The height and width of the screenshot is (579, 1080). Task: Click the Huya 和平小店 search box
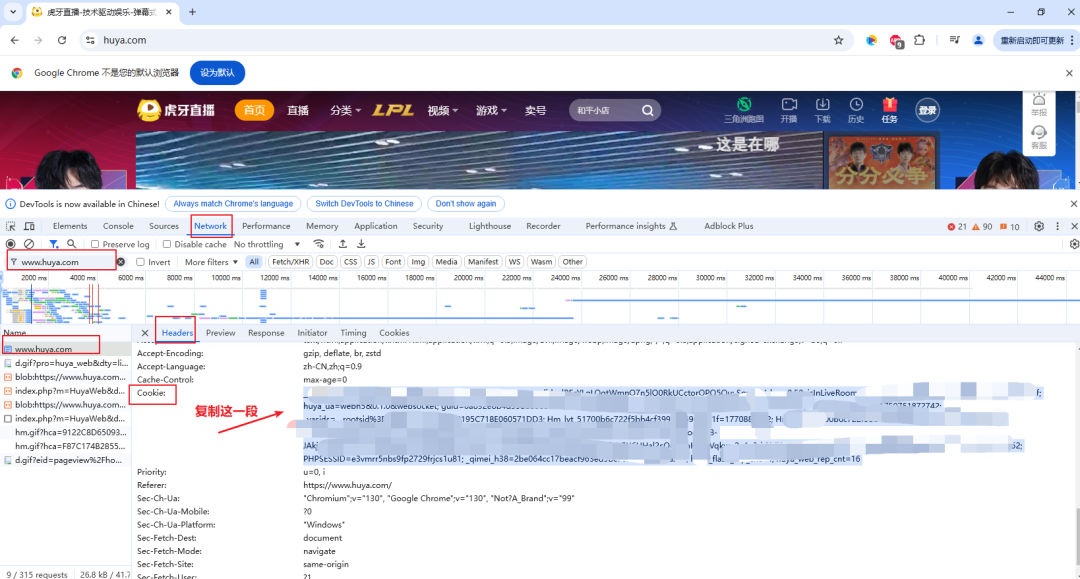click(x=606, y=110)
